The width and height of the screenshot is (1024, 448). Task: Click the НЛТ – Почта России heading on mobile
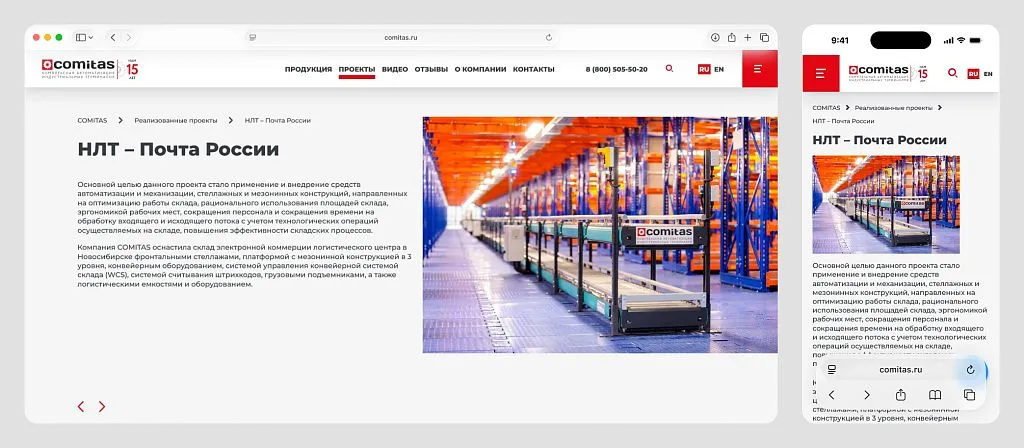pyautogui.click(x=879, y=140)
